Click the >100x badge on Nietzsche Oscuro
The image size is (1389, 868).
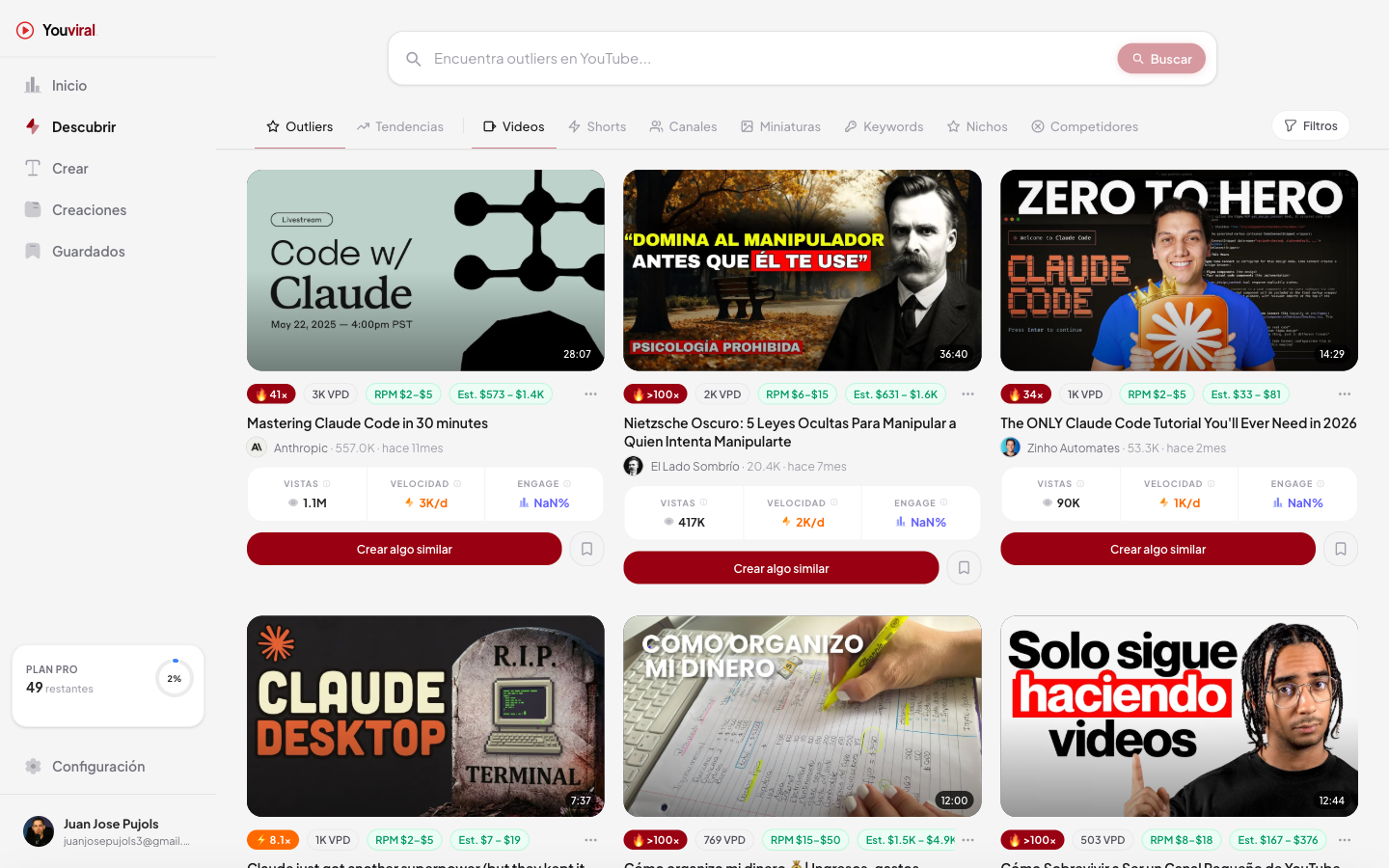point(655,394)
